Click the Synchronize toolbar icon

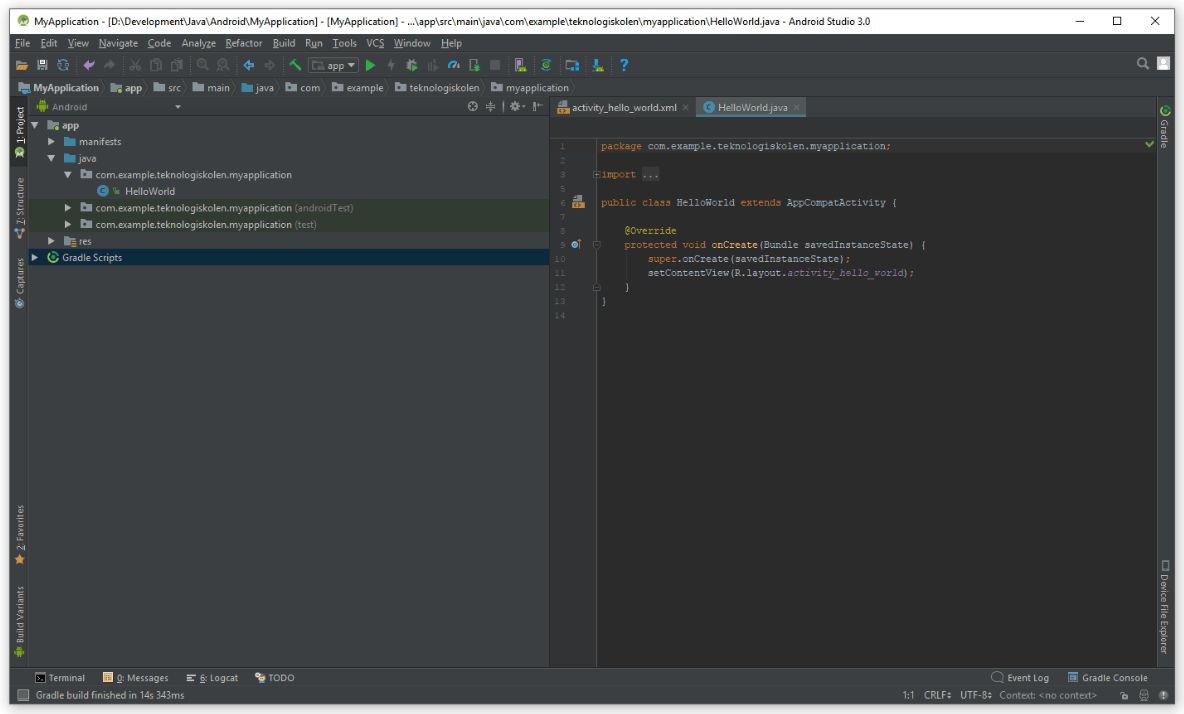click(63, 66)
